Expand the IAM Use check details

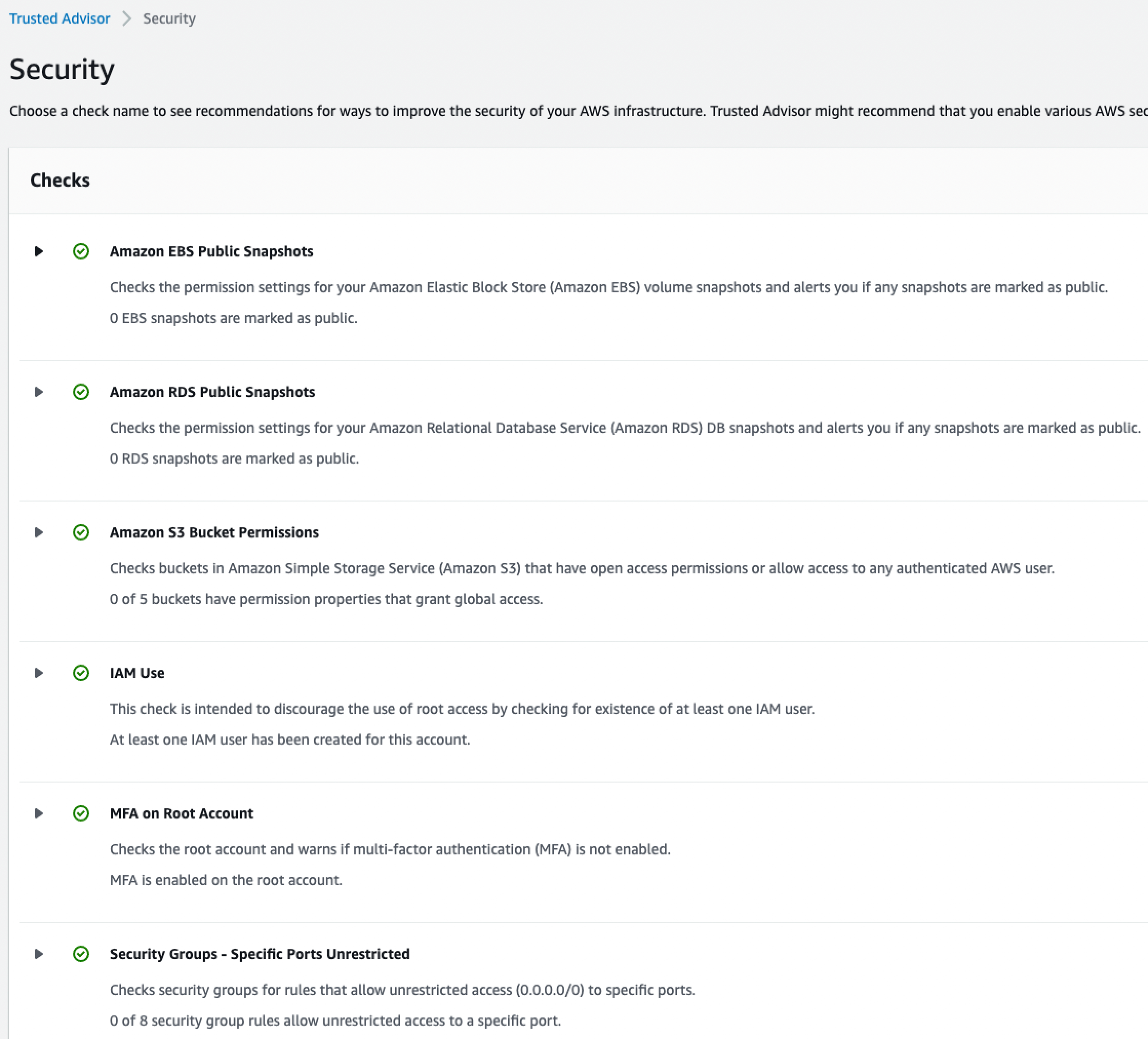38,673
